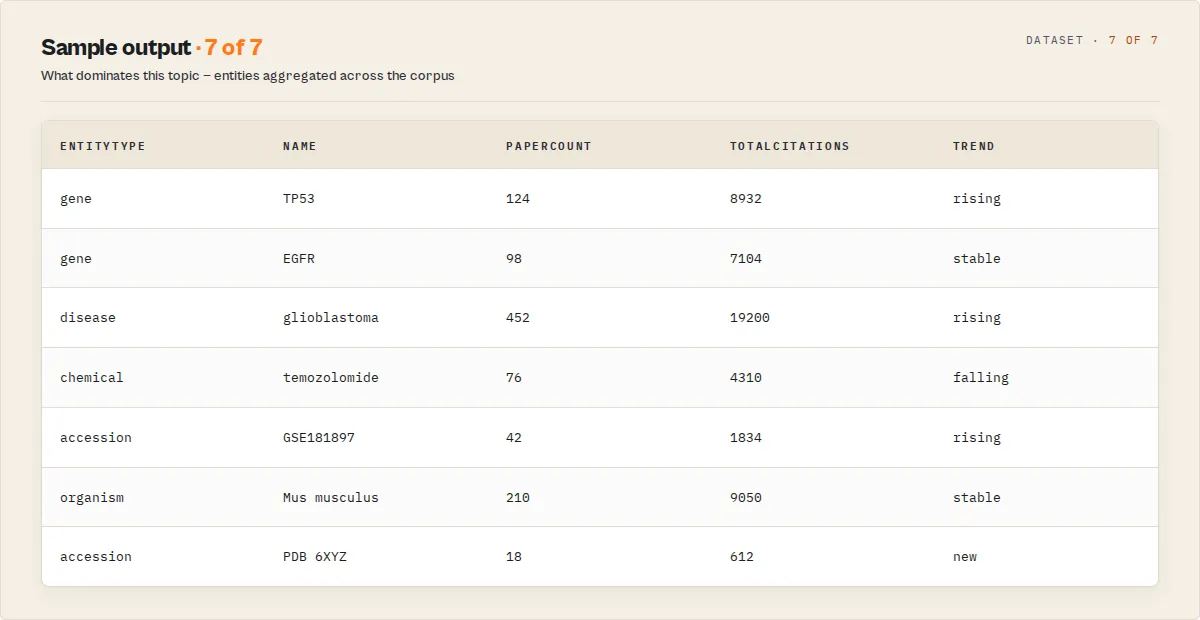Select the EGFR name cell
1200x620 pixels.
point(299,259)
